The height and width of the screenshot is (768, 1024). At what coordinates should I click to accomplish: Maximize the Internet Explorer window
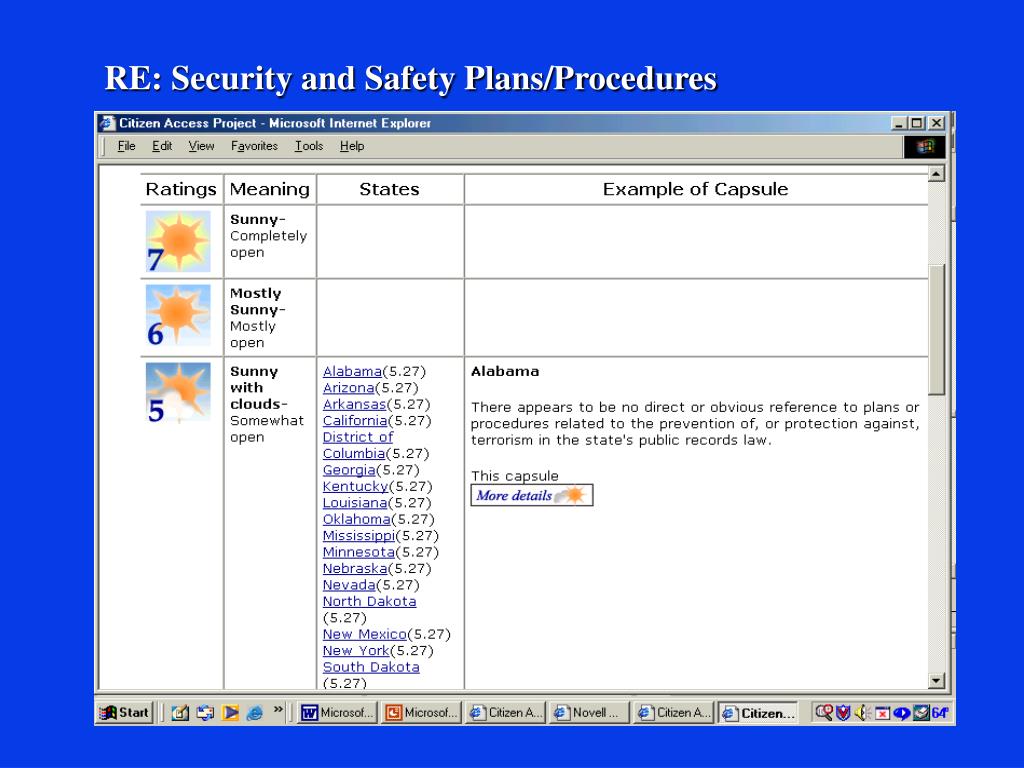tap(917, 123)
